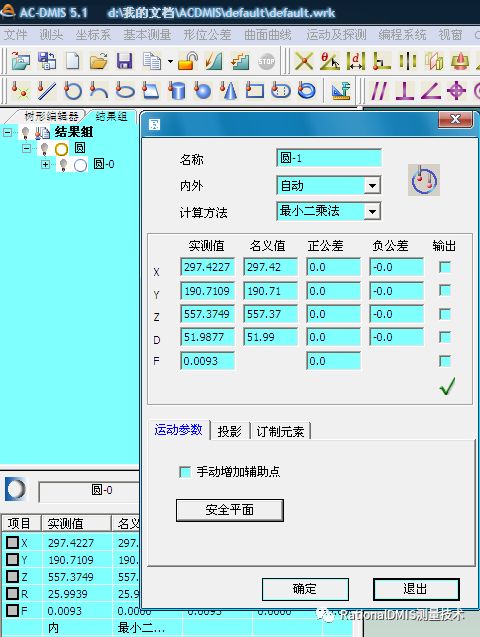Image resolution: width=480 pixels, height=637 pixels.
Task: Click the unlock padlock icon
Action: tap(188, 61)
